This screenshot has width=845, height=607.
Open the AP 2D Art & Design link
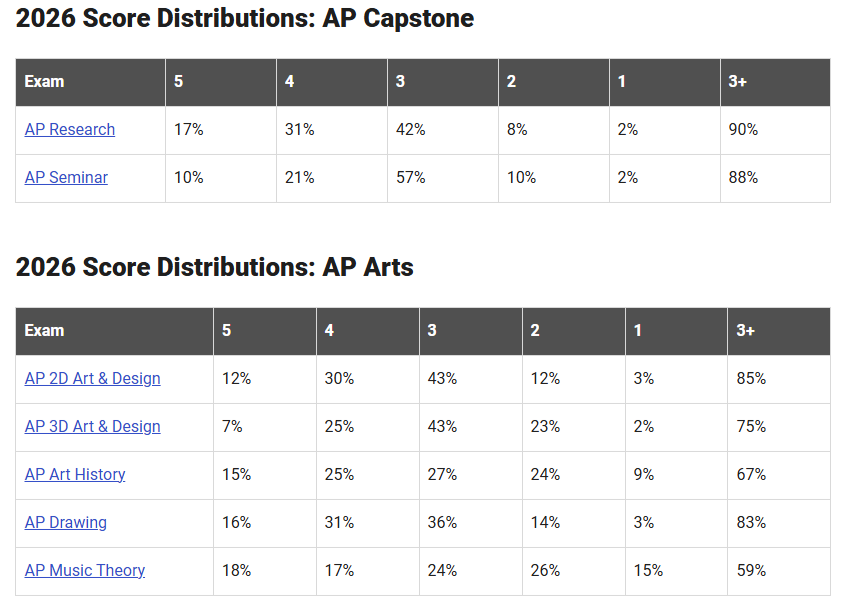point(93,379)
